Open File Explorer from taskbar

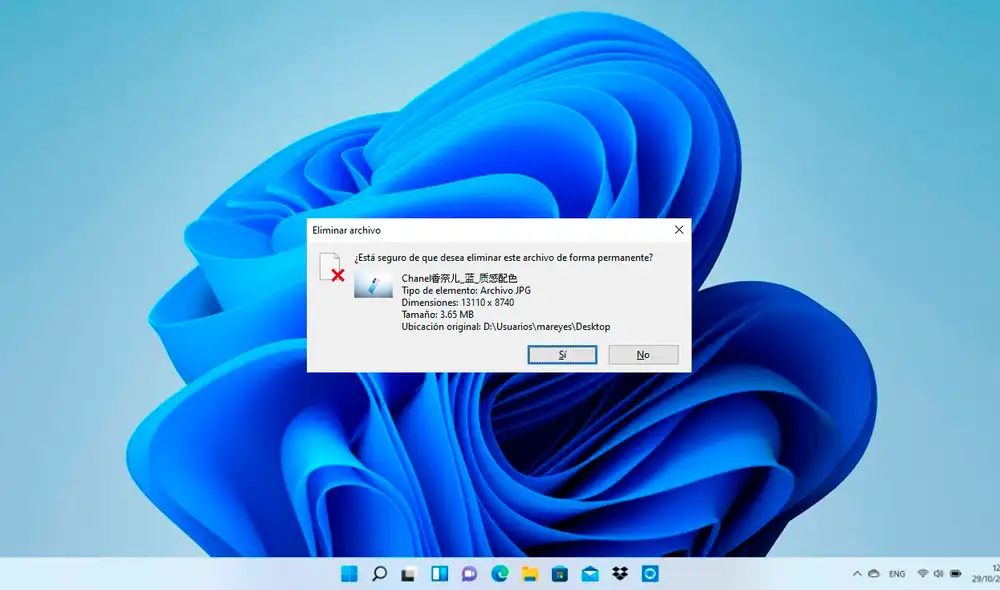[x=529, y=574]
